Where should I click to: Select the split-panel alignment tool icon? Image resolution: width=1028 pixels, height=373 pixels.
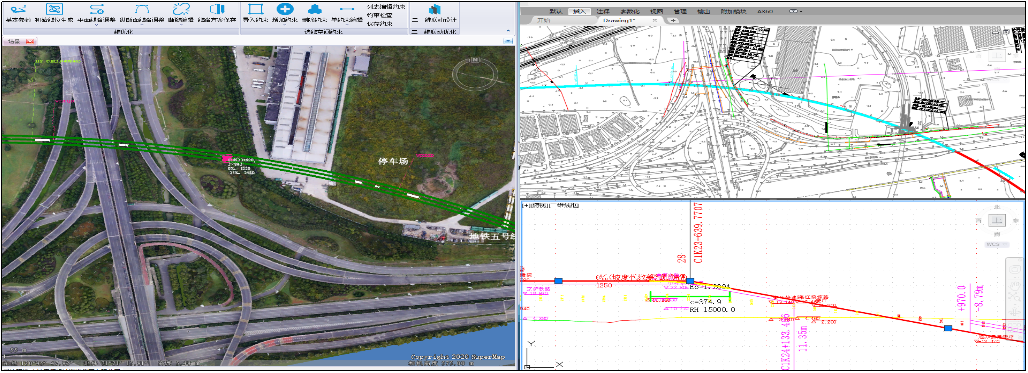click(217, 9)
